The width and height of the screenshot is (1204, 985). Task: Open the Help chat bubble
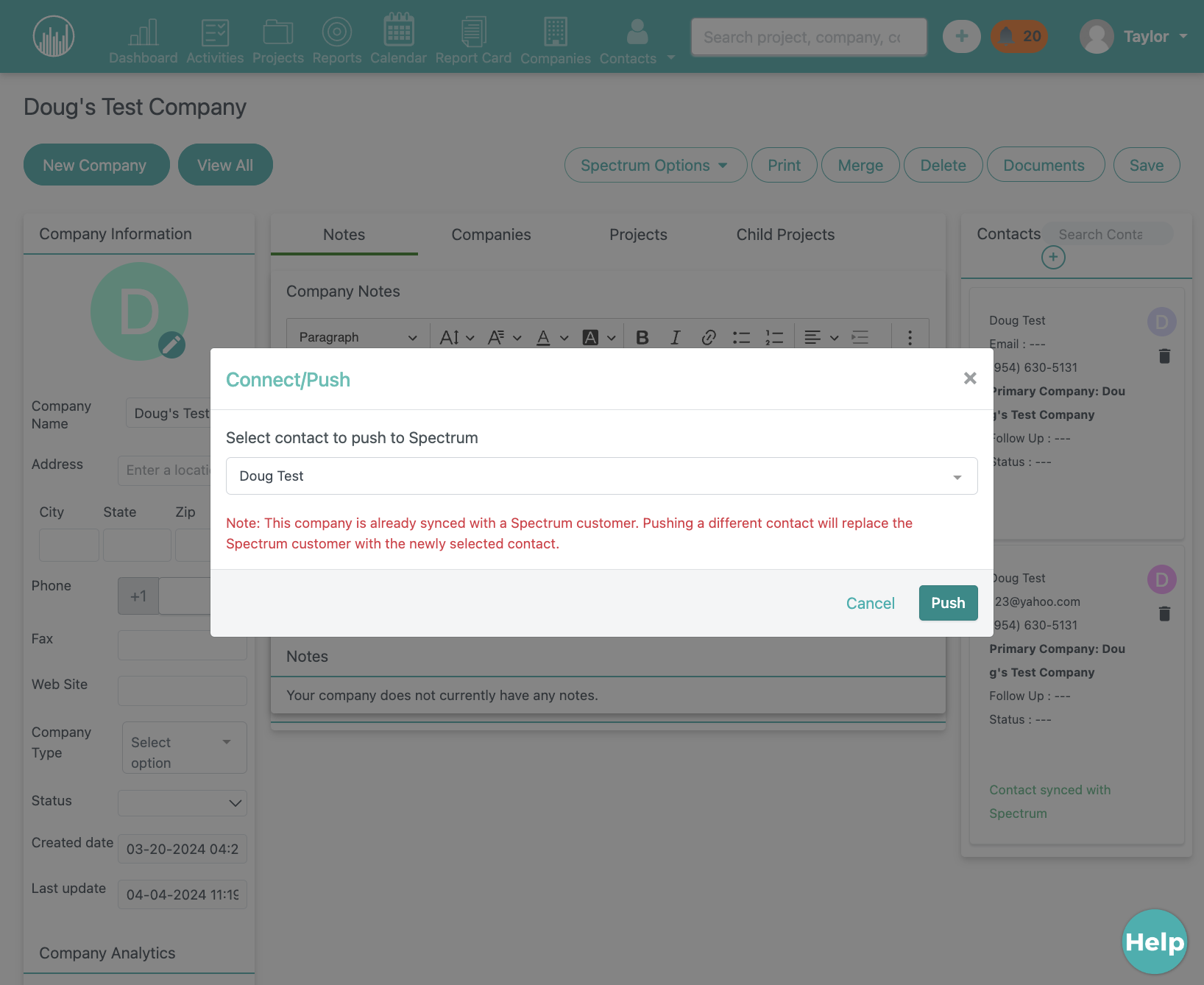[x=1155, y=942]
